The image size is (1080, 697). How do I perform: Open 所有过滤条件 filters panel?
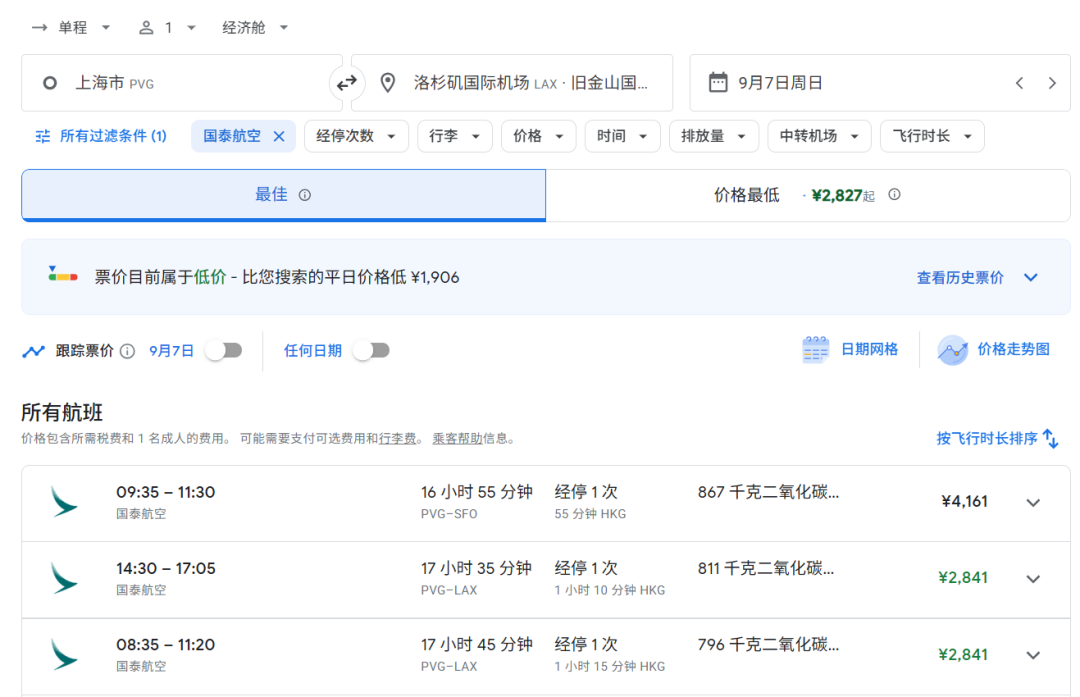[101, 136]
